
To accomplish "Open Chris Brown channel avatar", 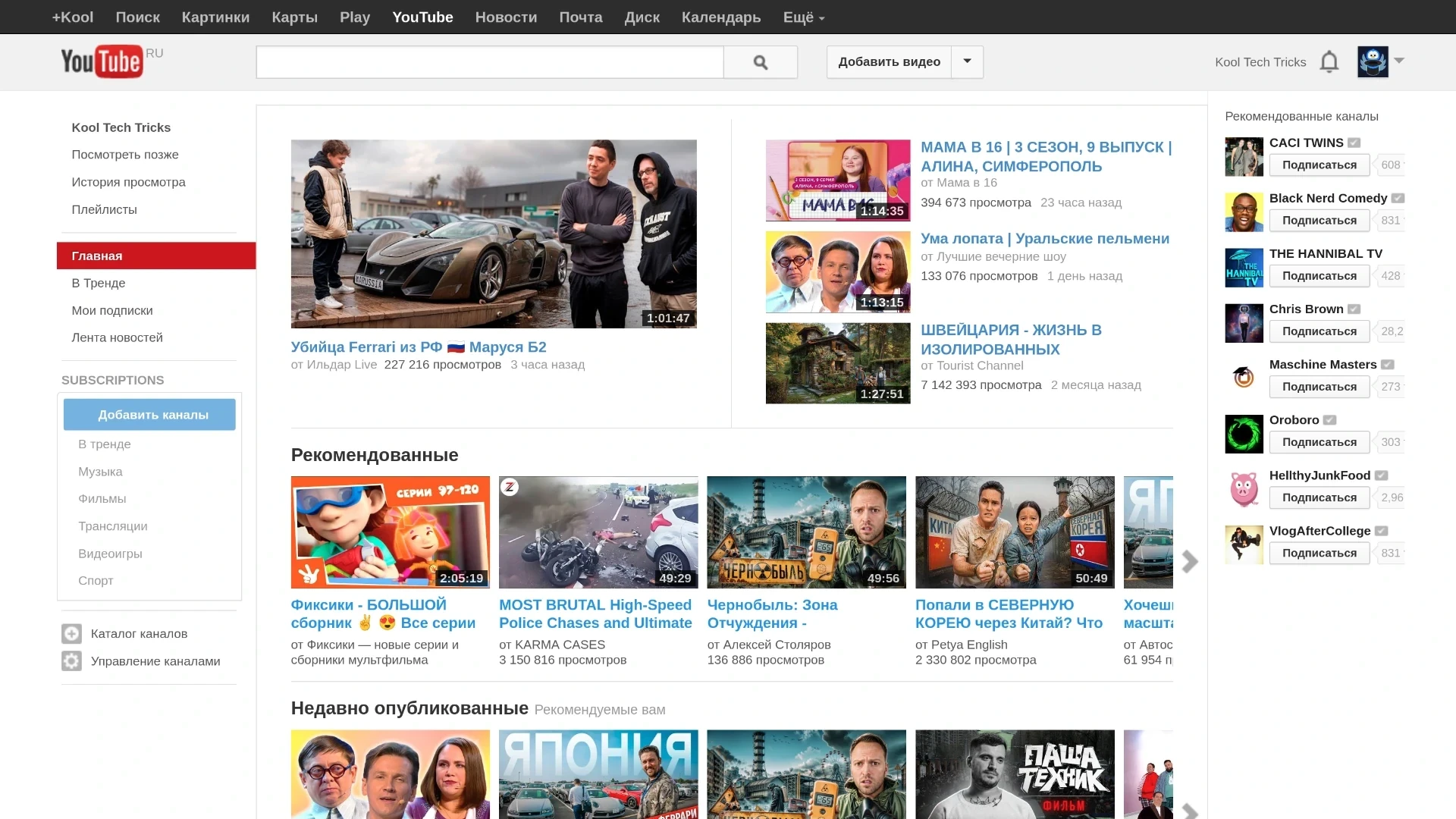I will 1244,322.
